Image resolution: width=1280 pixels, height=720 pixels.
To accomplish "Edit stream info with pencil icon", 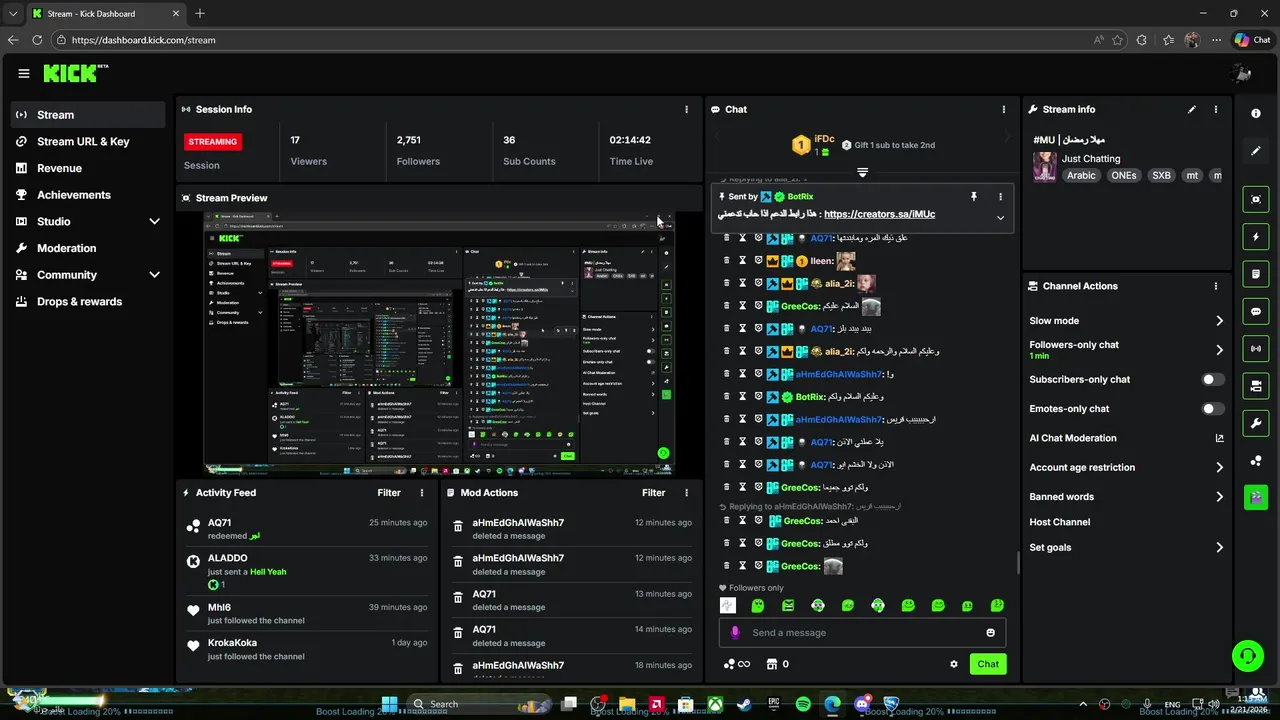I will pyautogui.click(x=1192, y=109).
